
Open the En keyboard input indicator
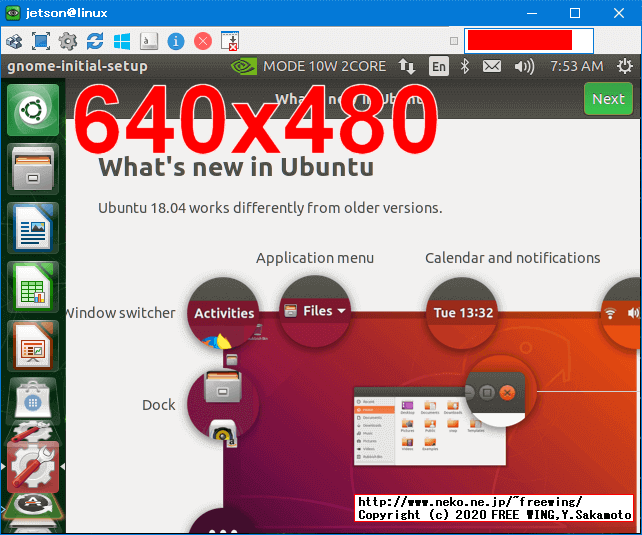tap(439, 66)
